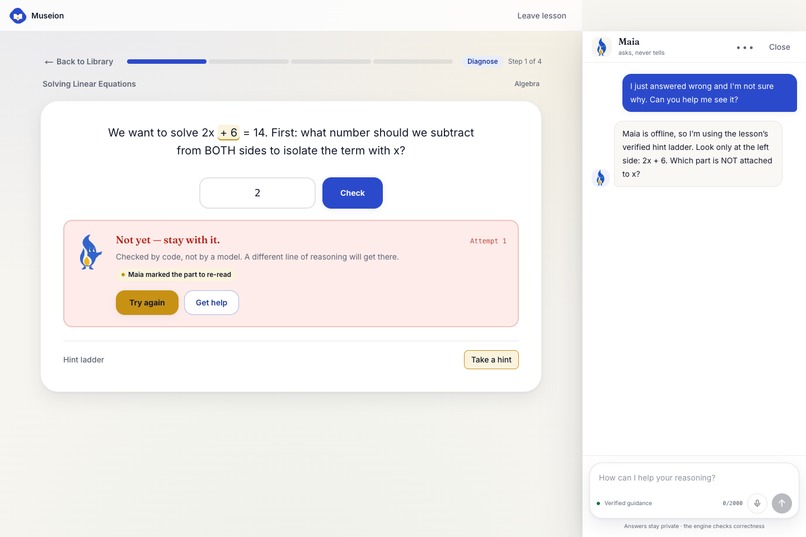Screen dimensions: 806x537
Task: Click the 'Answers stay private' footer note
Action: [x=694, y=526]
